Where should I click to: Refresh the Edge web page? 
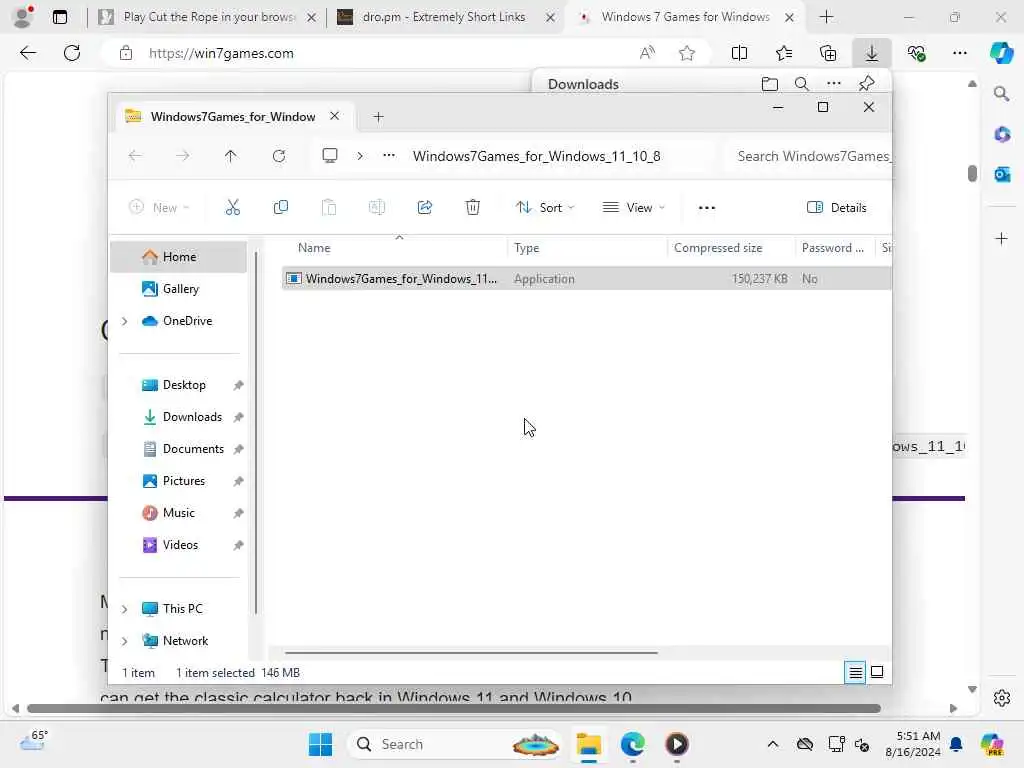coord(72,53)
